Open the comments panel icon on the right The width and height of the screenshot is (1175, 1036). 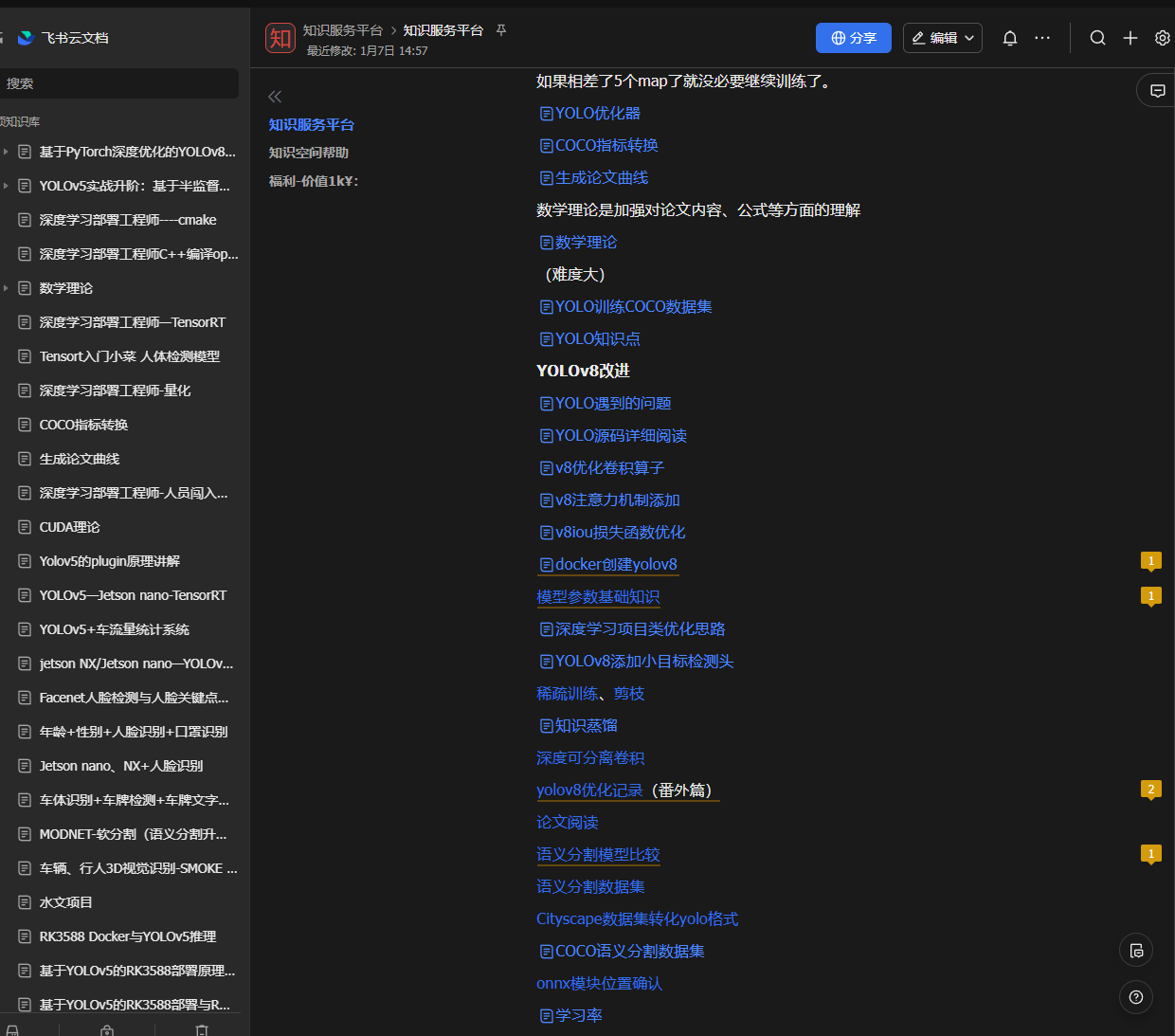coord(1157,90)
